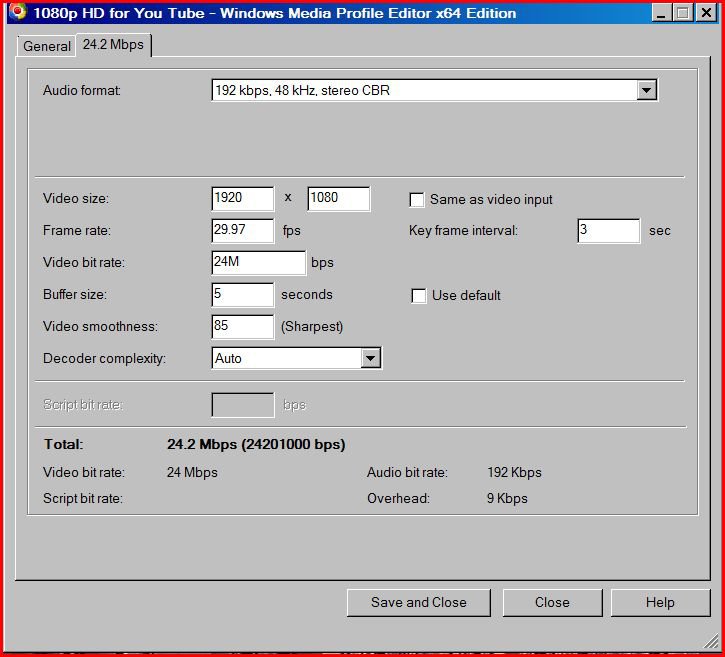Enable the Same as video input checkbox
This screenshot has height=657, width=725.
pos(417,199)
